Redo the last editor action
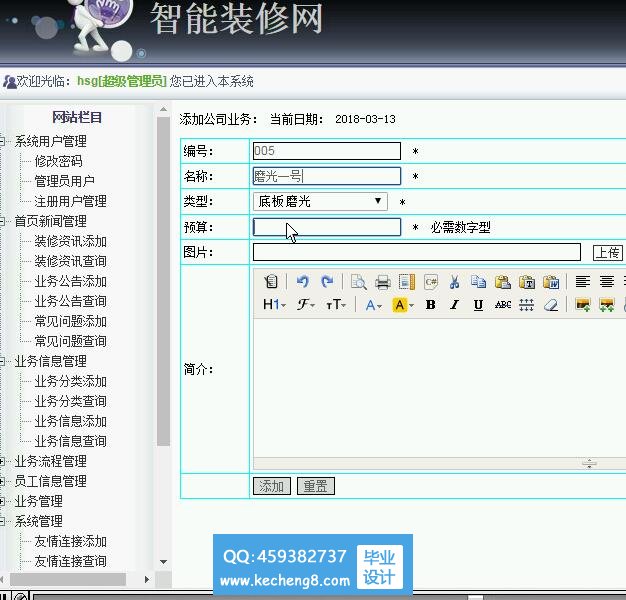626x600 pixels. pos(327,282)
